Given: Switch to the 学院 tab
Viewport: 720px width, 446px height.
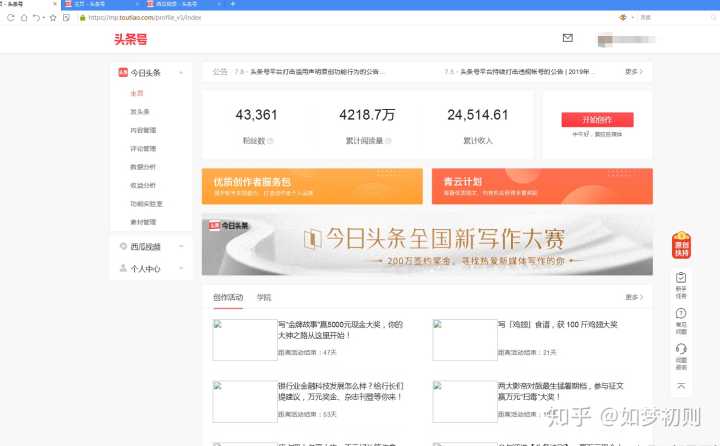Looking at the screenshot, I should 263,297.
